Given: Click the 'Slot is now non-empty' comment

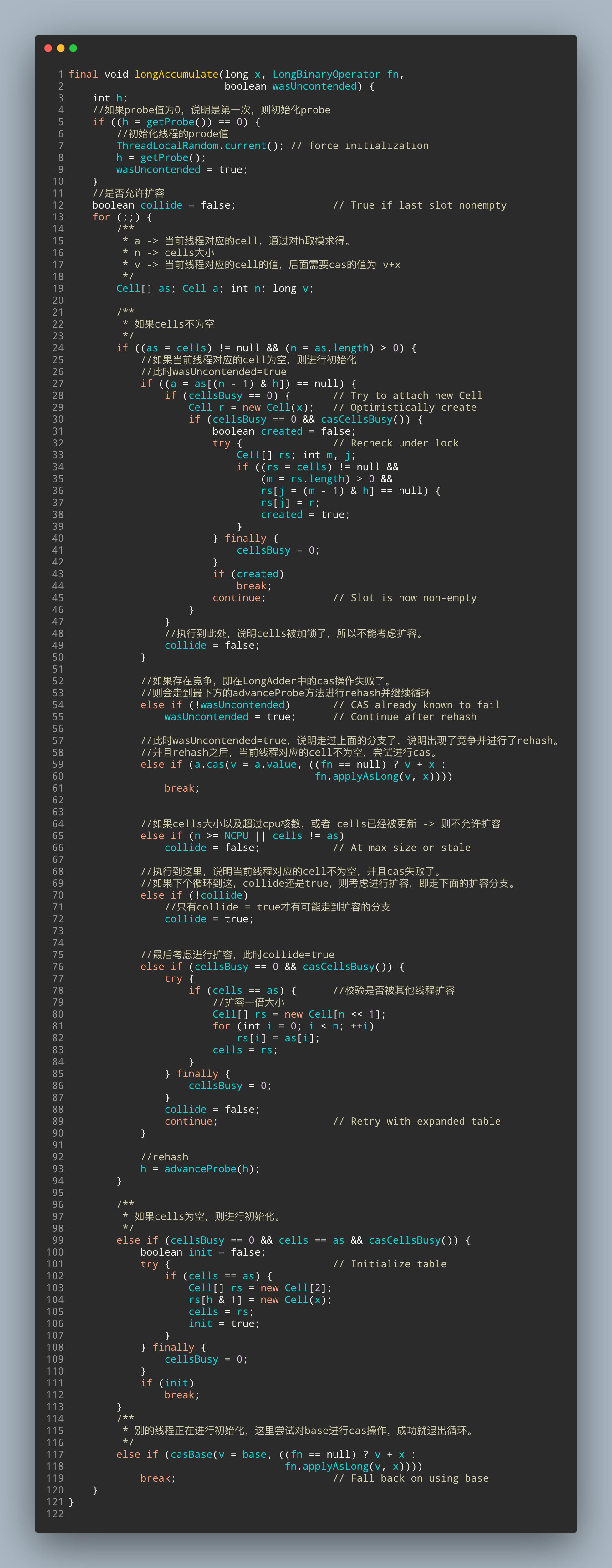Looking at the screenshot, I should (405, 598).
